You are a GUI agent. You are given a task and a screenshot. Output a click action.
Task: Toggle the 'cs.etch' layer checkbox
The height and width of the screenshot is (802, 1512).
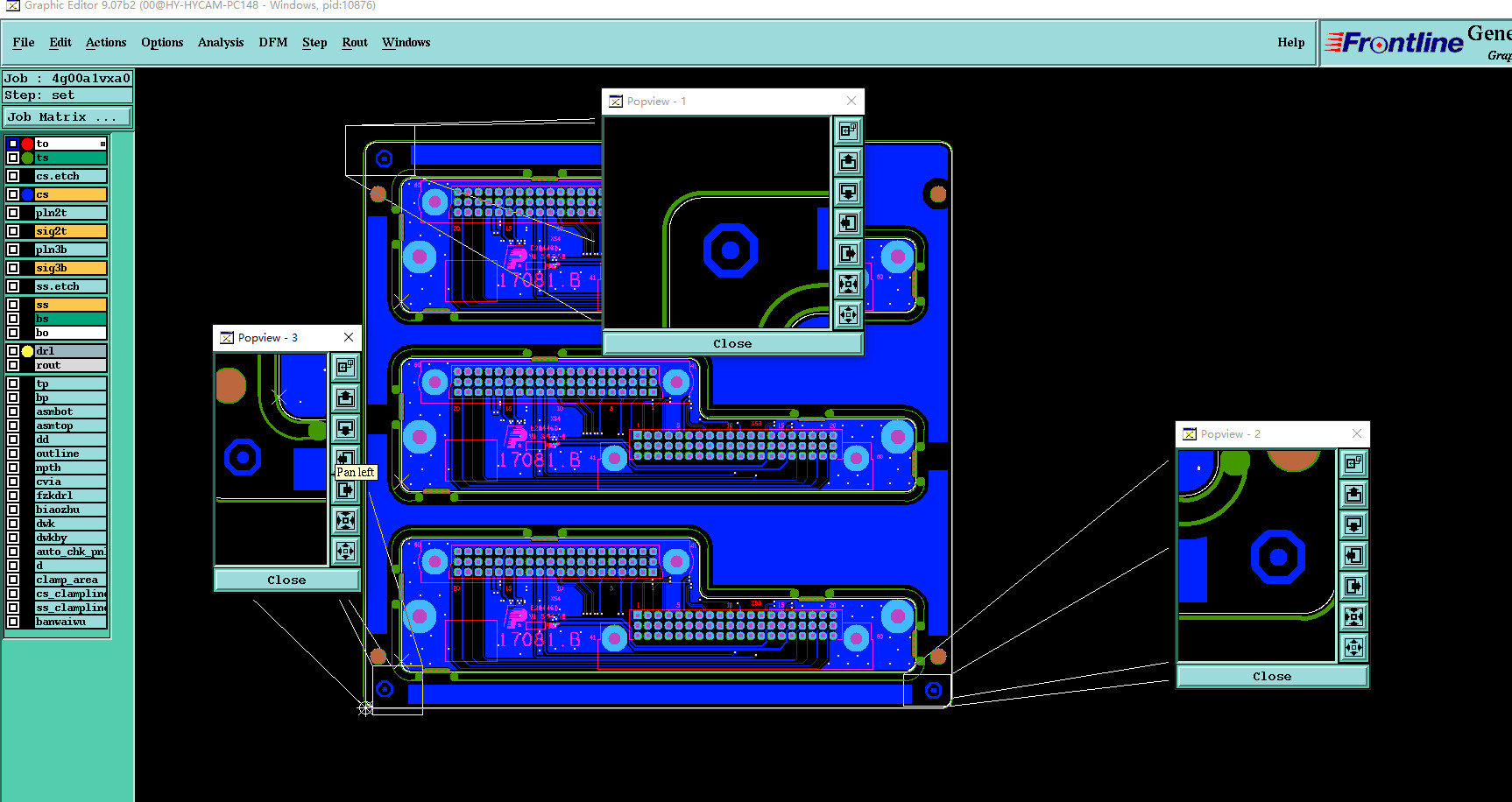(x=13, y=176)
